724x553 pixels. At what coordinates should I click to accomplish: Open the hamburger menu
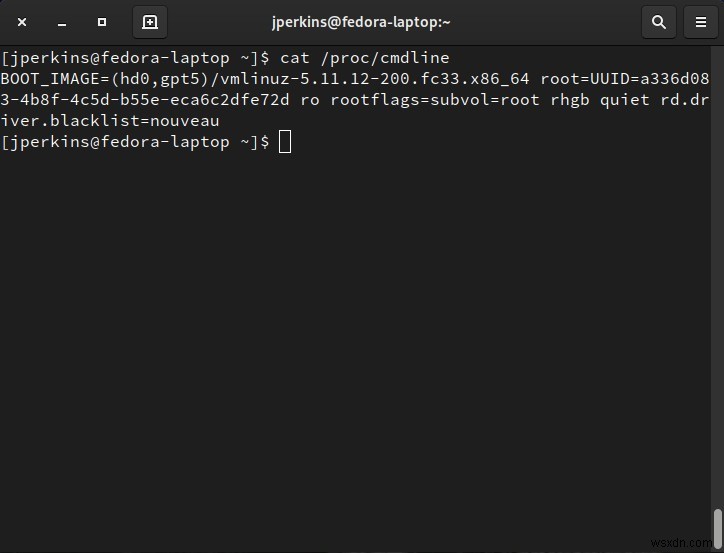pos(698,21)
